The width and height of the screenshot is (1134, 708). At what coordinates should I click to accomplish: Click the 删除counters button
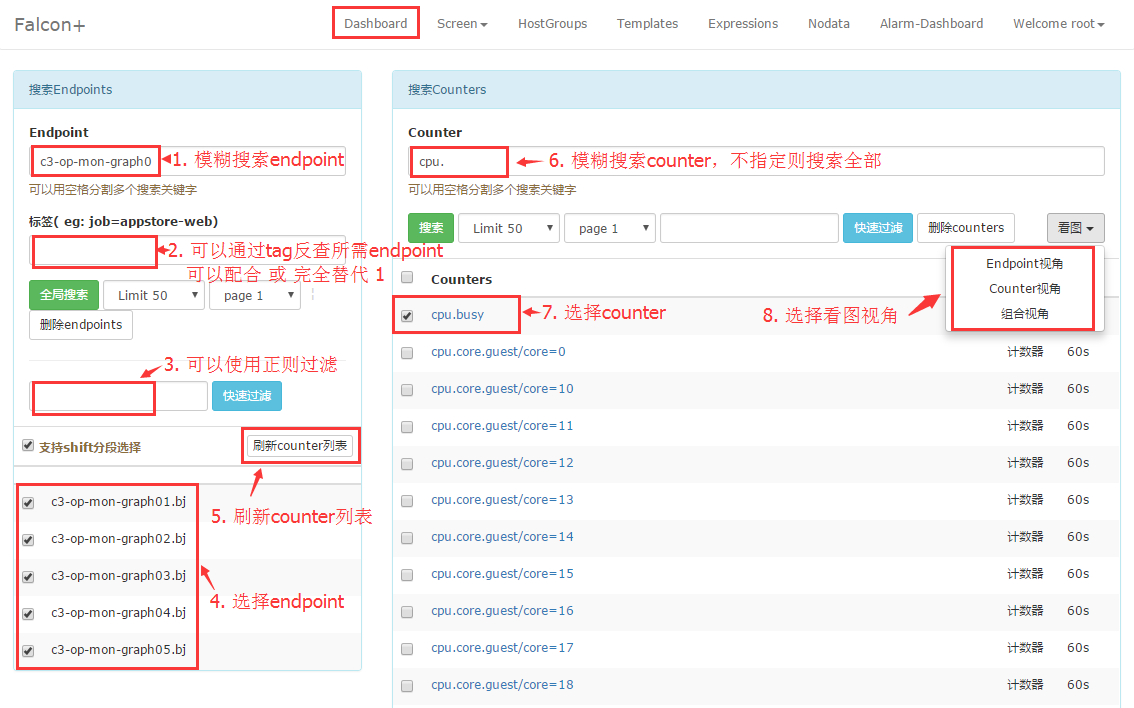coord(965,228)
